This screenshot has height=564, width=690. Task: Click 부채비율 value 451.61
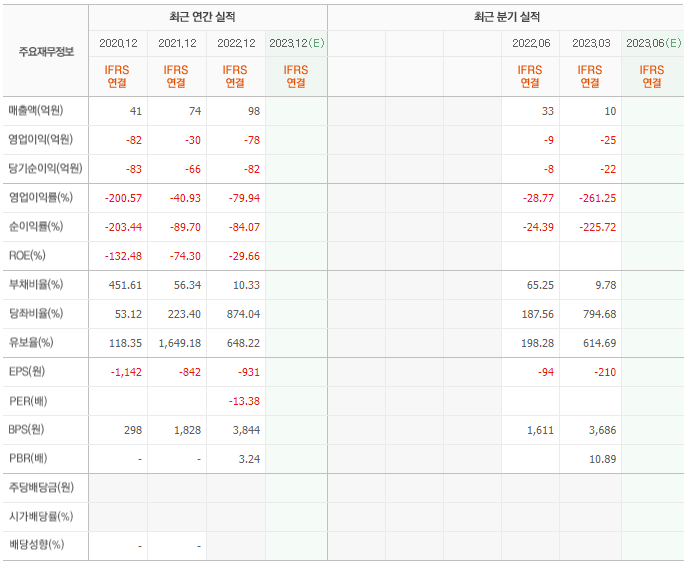(125, 285)
